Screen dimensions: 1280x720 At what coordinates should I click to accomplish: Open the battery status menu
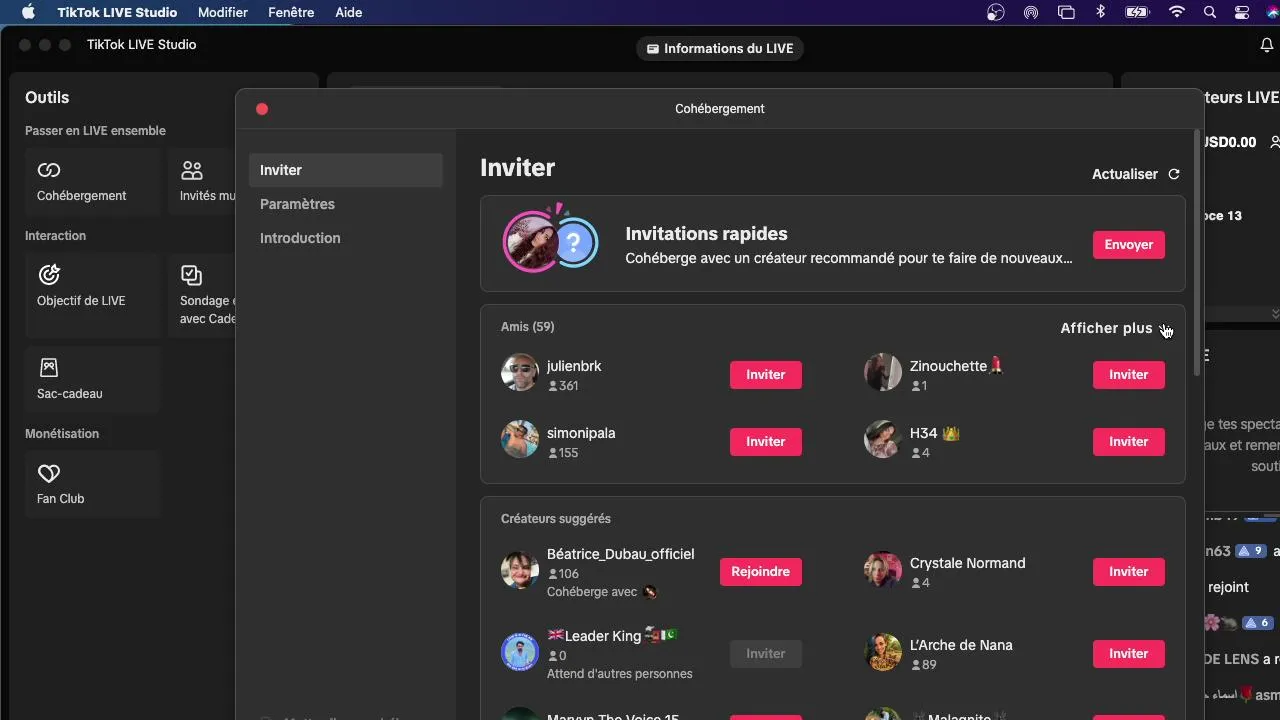[1137, 12]
